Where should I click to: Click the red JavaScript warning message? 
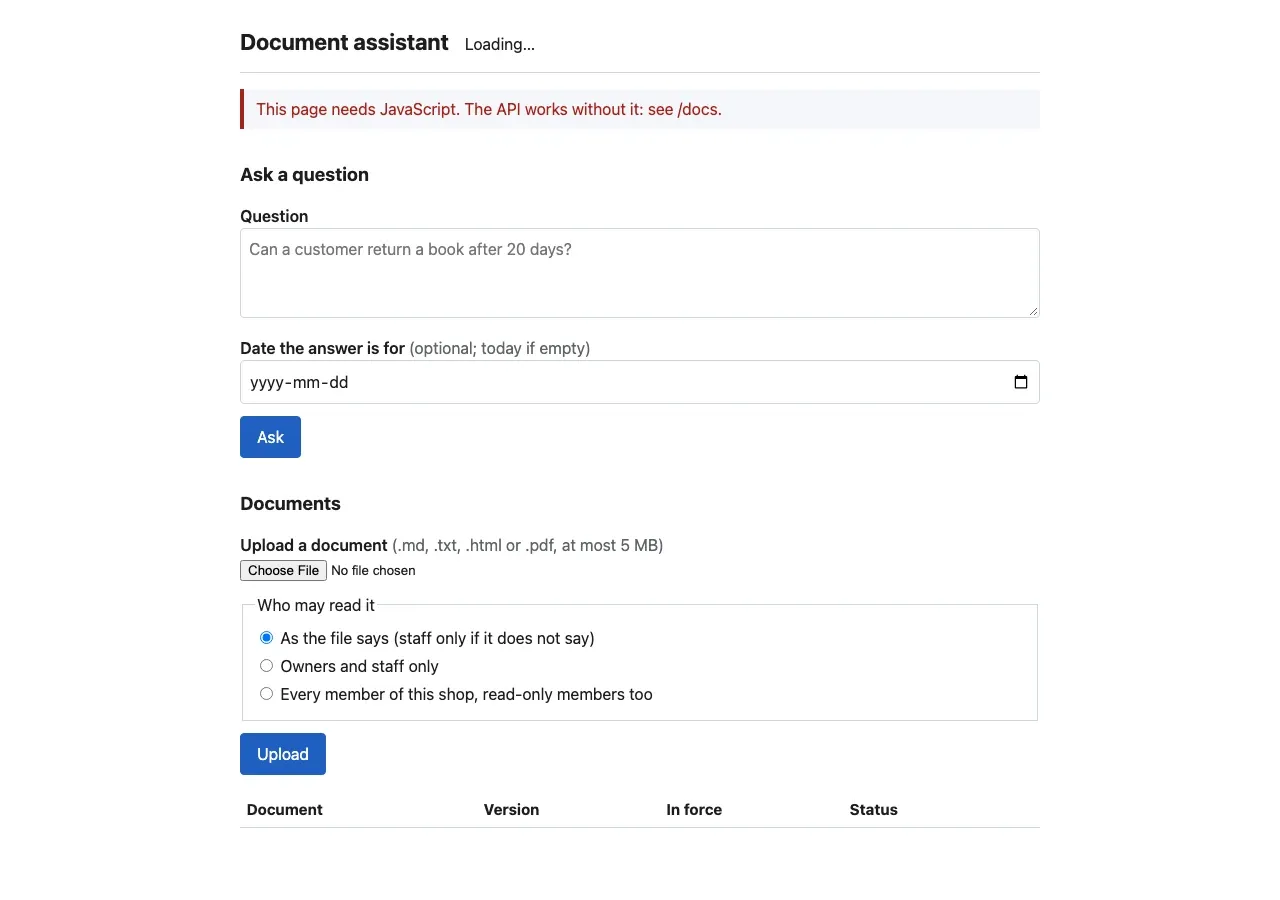640,109
